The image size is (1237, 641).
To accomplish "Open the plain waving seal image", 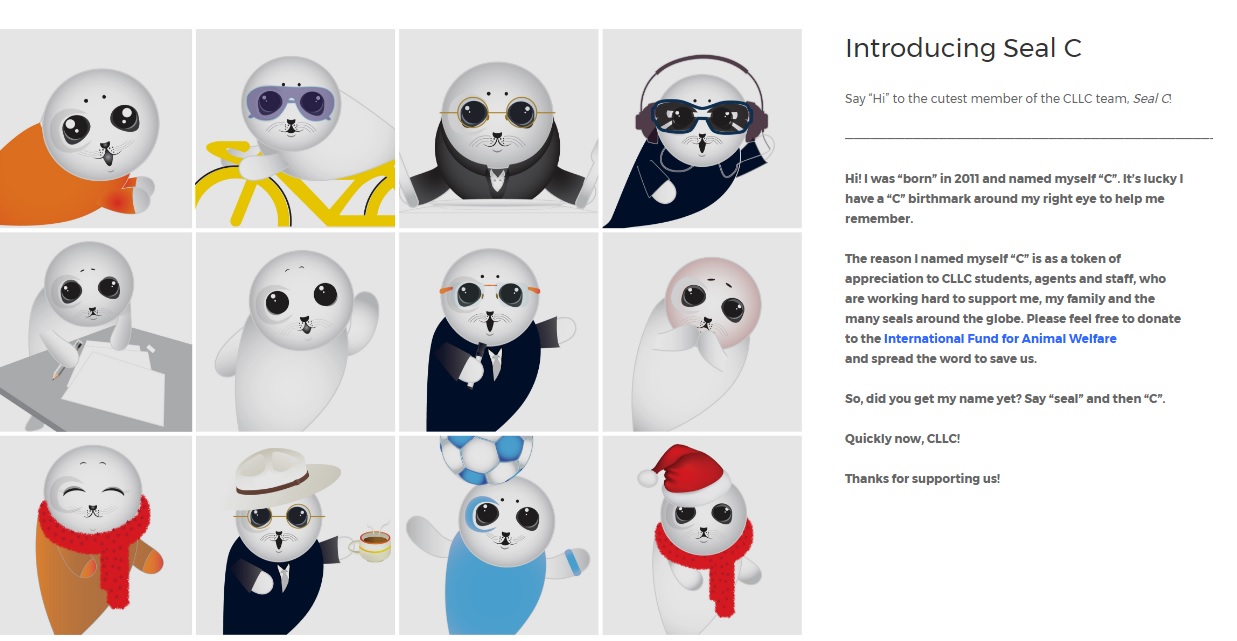I will [295, 332].
